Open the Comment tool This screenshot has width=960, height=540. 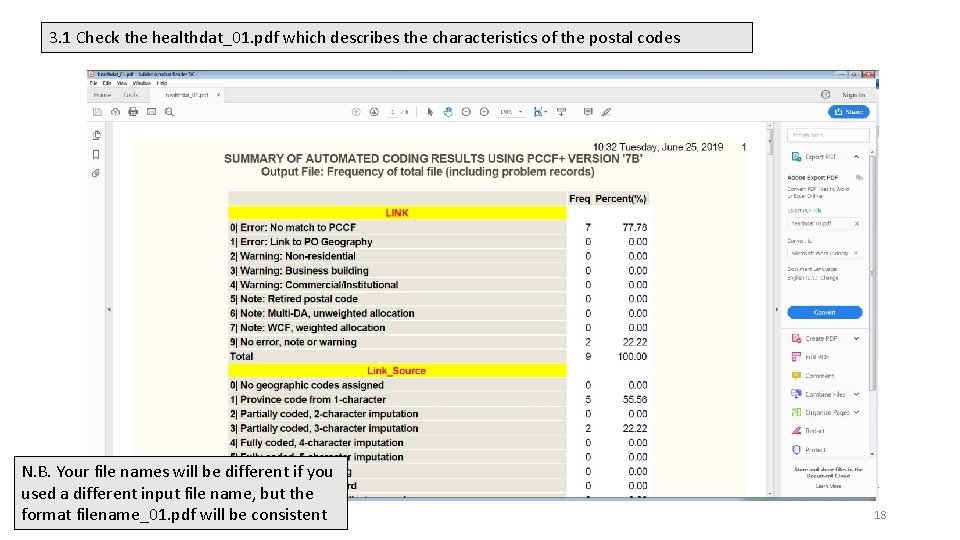pos(812,375)
